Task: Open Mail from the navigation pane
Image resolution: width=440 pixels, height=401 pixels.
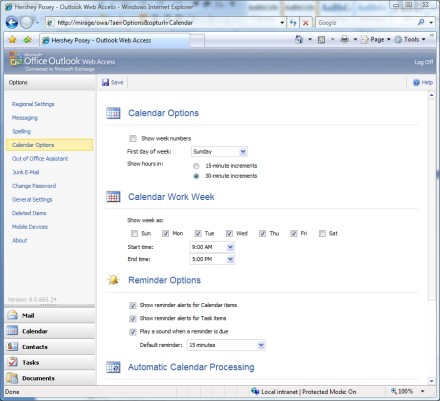Action: pyautogui.click(x=50, y=315)
